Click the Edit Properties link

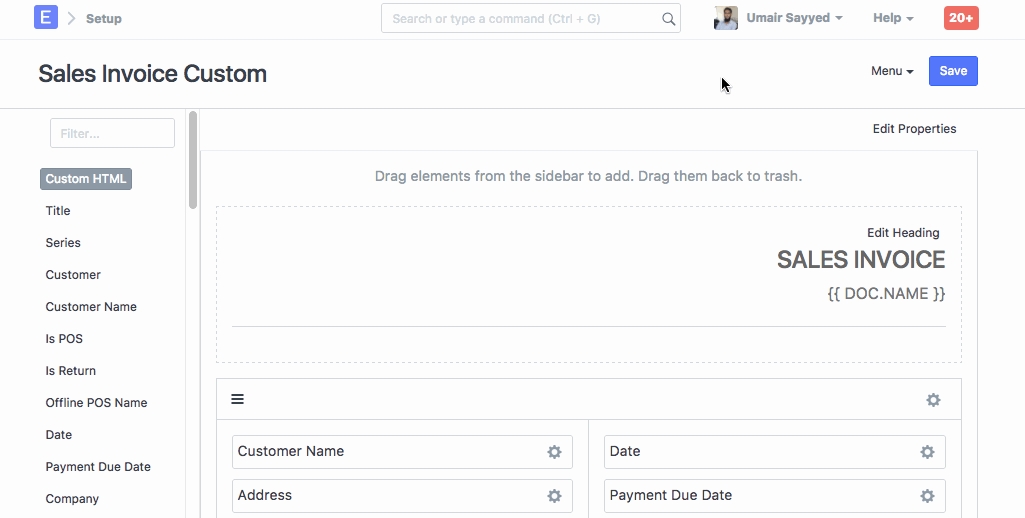[914, 129]
